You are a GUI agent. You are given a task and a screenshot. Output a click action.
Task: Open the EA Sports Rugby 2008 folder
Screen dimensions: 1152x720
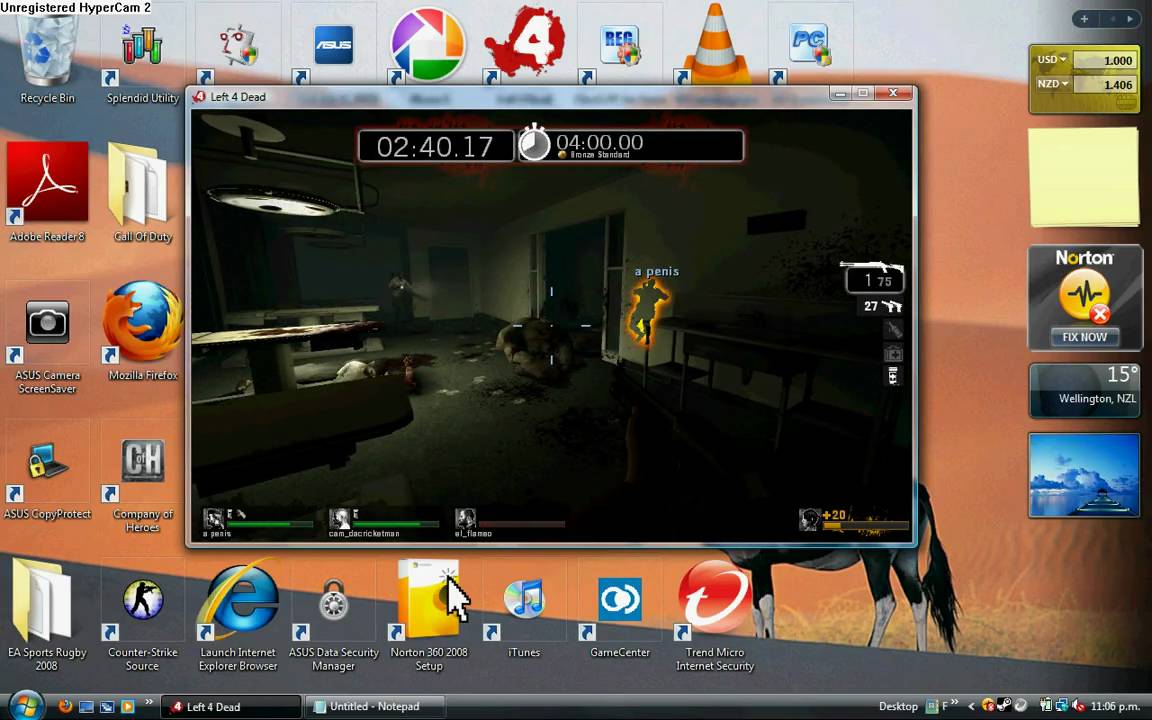pos(46,613)
